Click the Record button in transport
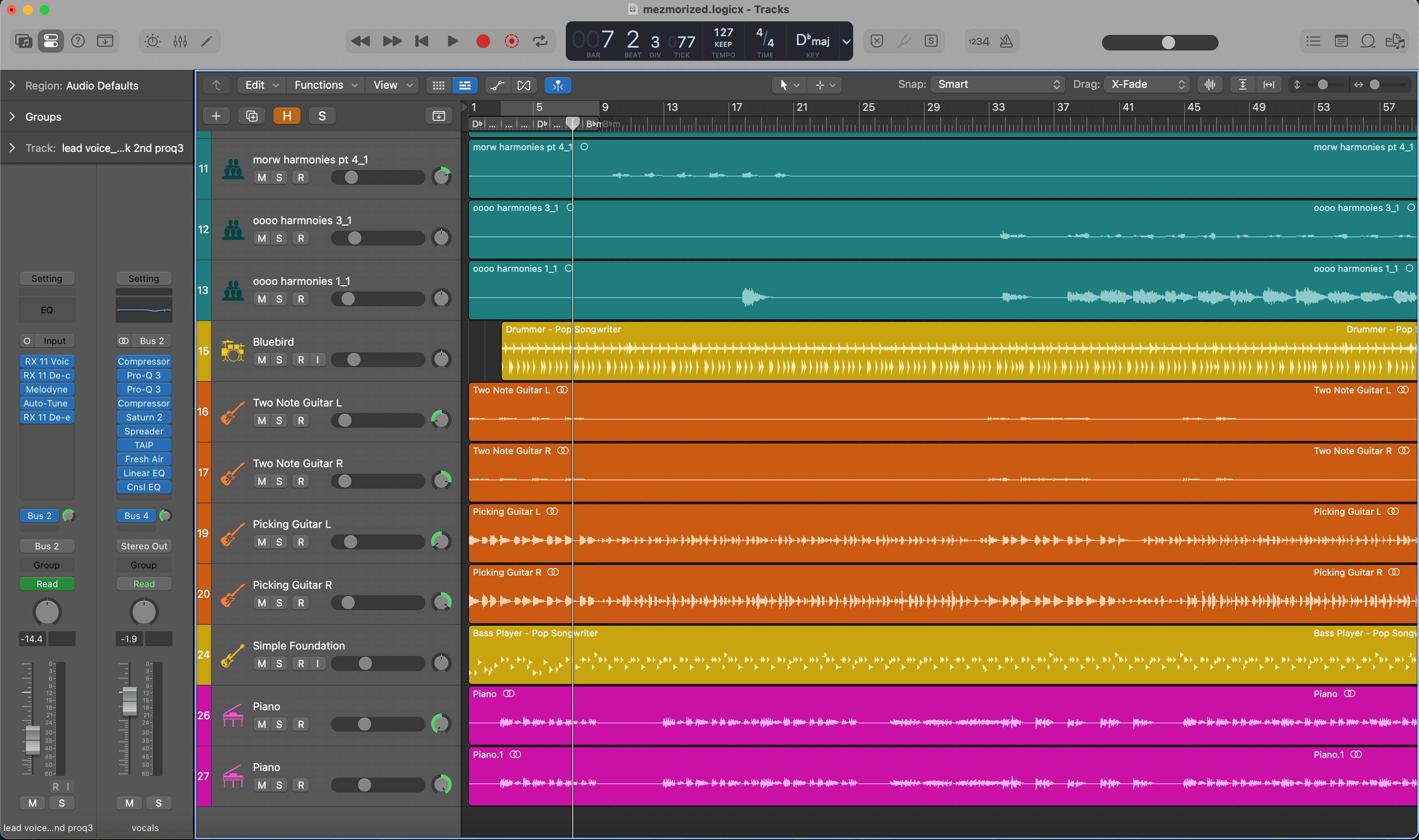 pos(483,41)
